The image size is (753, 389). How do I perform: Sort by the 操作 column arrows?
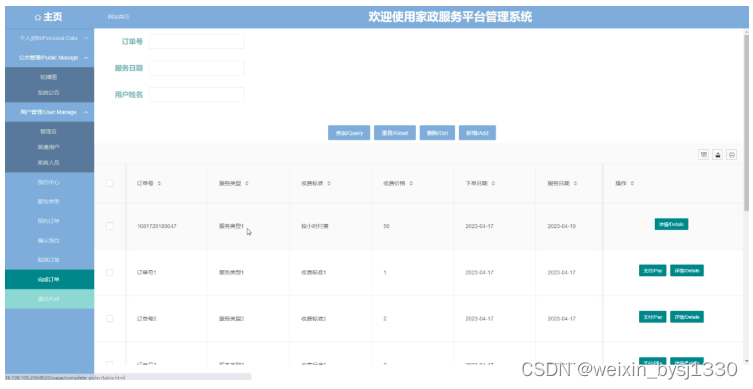pos(632,183)
